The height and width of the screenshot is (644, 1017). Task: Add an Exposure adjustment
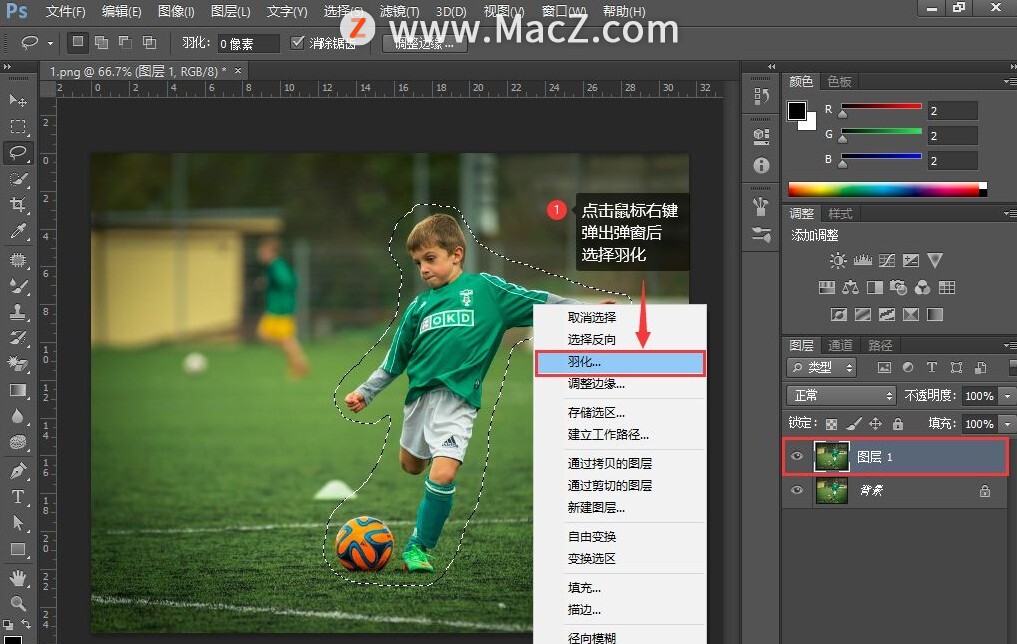point(911,261)
